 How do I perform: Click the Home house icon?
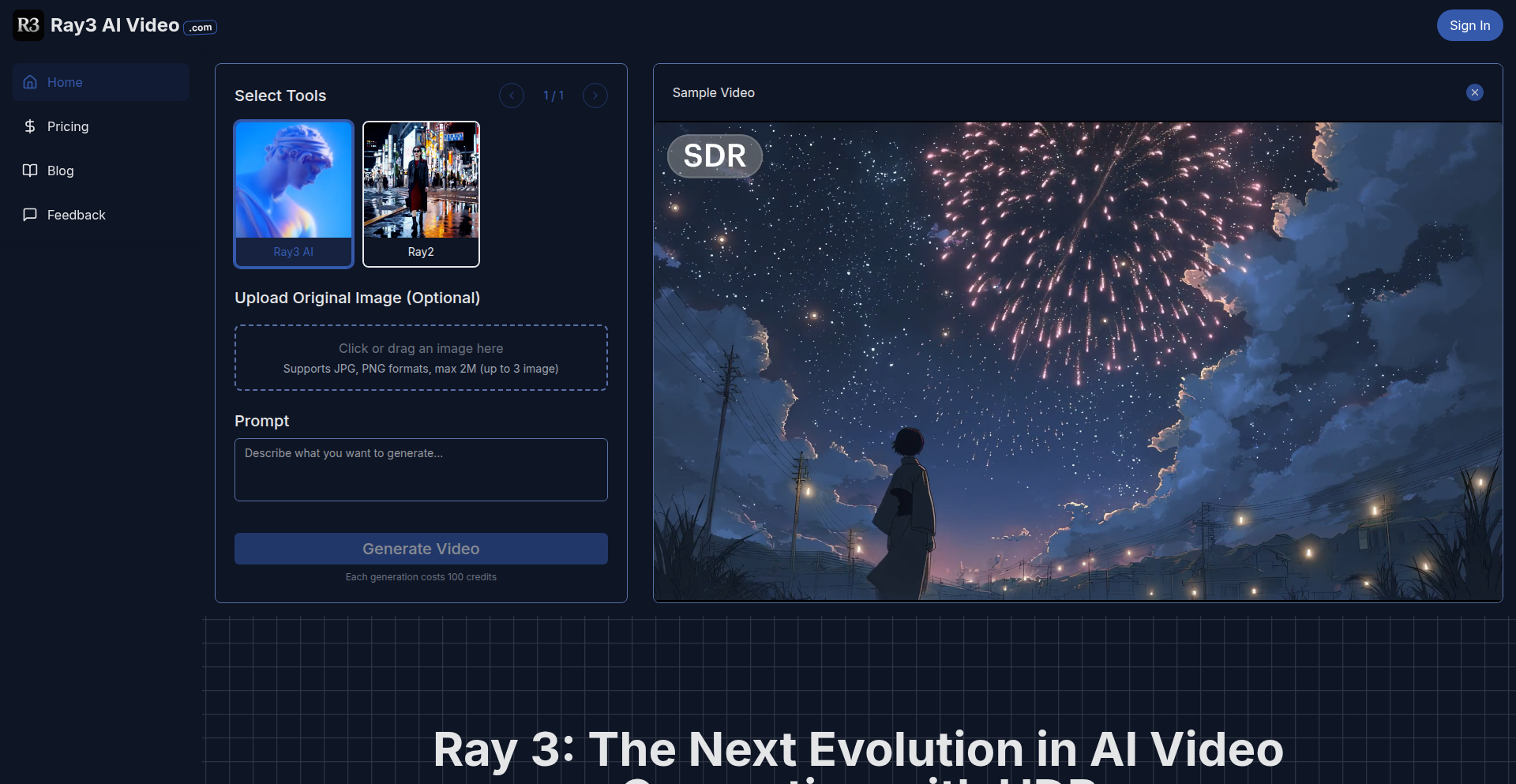coord(30,82)
